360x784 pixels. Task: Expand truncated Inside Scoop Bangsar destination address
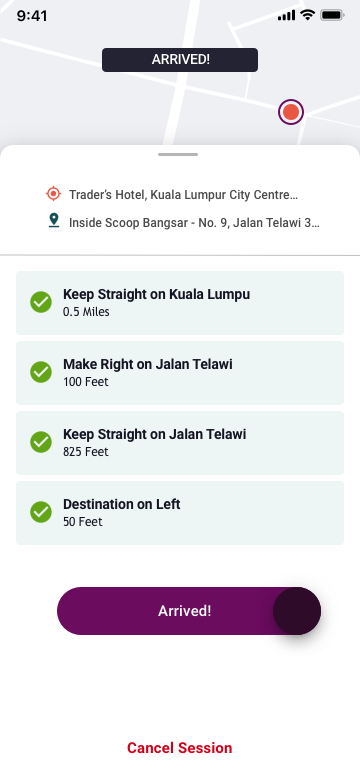(194, 222)
